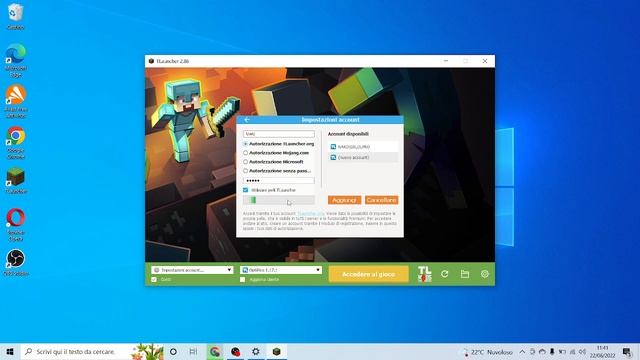Open the Windows Start menu
This screenshot has width=640, height=360.
click(10, 351)
